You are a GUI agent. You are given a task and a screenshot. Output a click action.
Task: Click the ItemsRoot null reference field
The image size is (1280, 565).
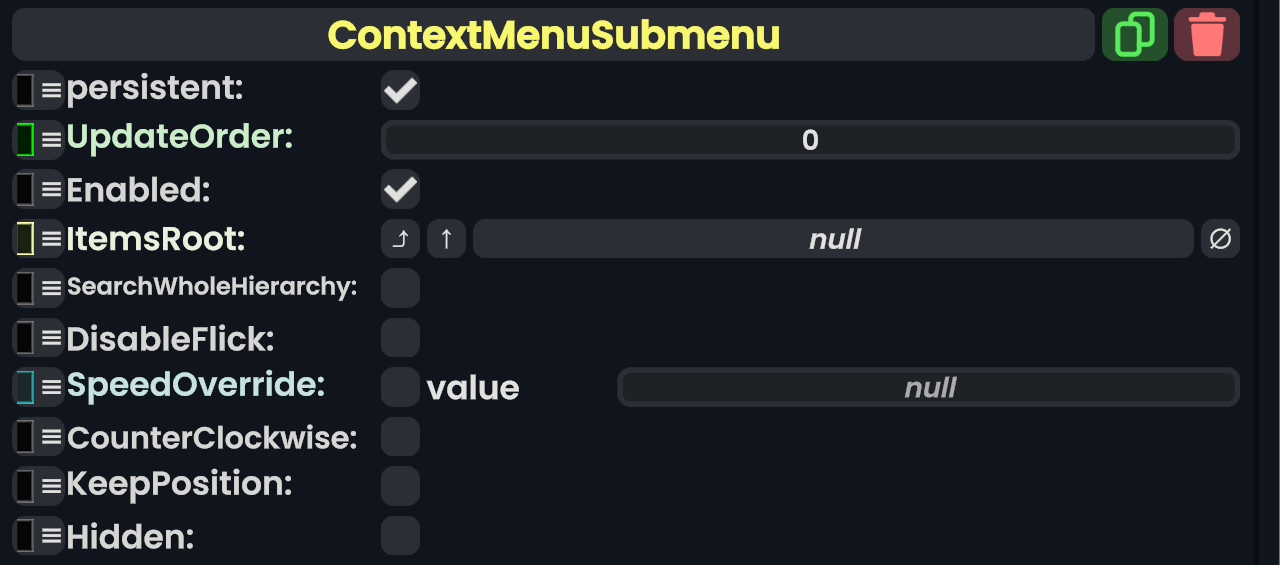[x=833, y=239]
